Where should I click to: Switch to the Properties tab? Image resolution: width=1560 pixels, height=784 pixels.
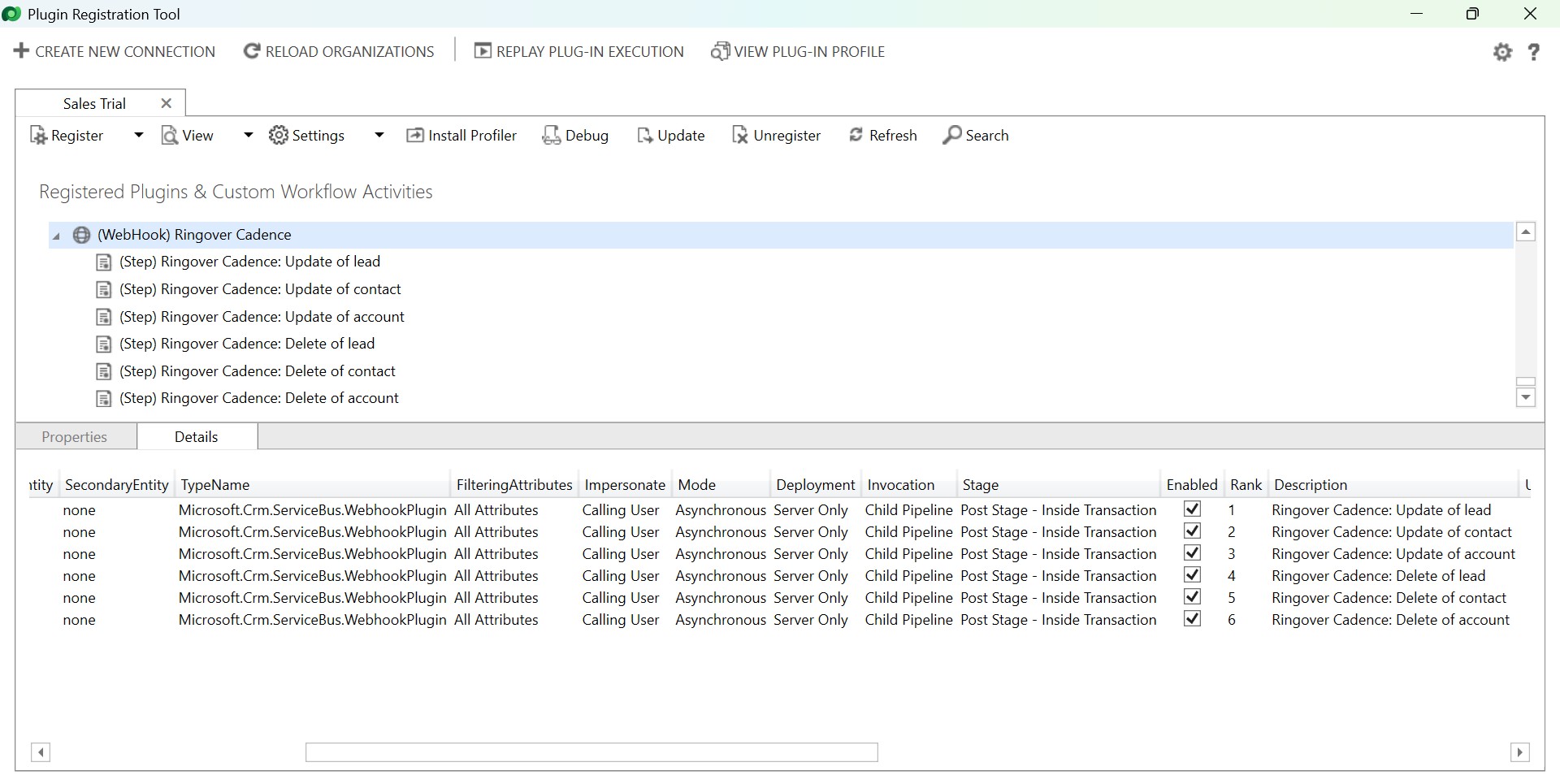(75, 437)
